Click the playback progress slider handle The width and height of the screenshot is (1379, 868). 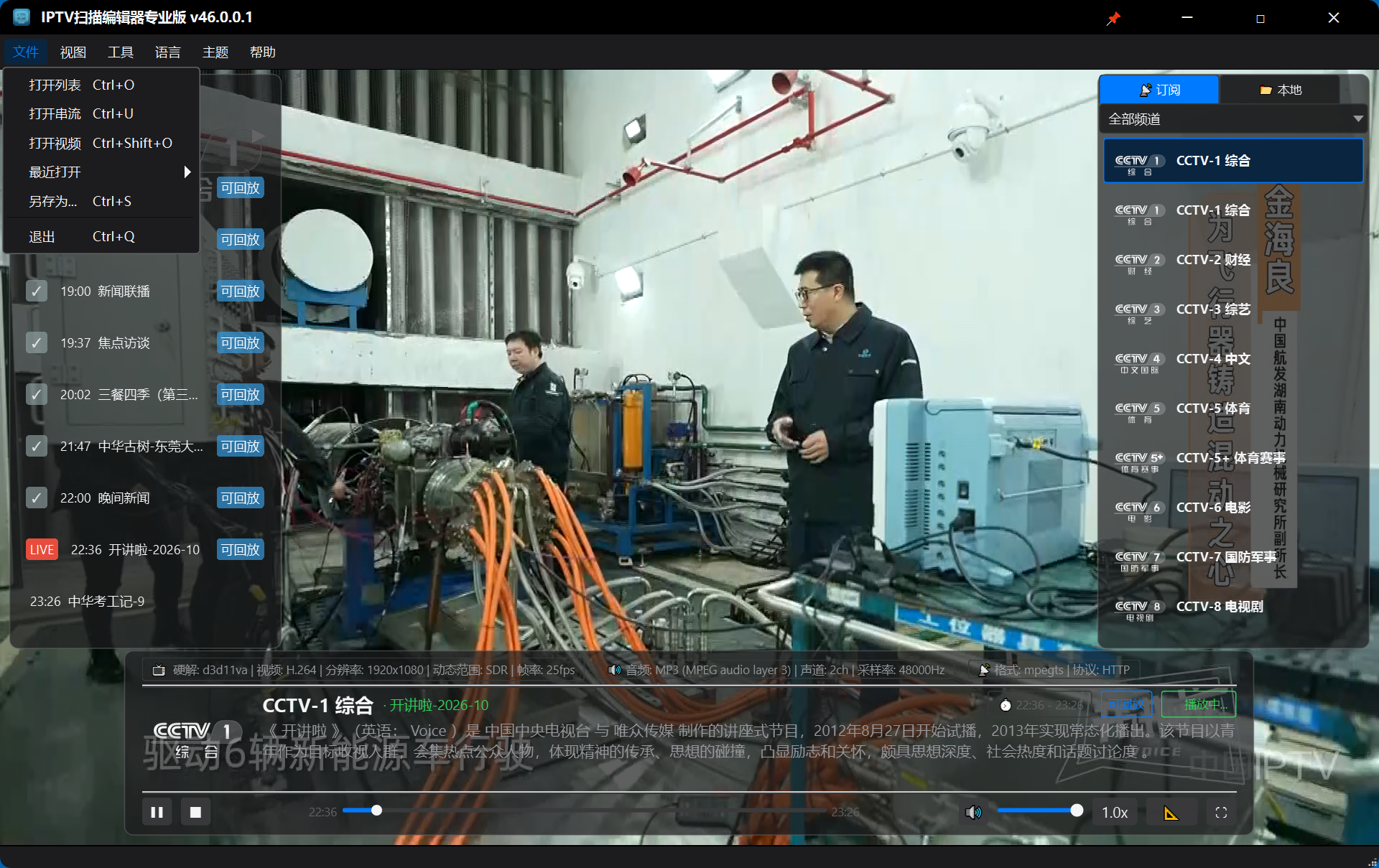pos(376,811)
